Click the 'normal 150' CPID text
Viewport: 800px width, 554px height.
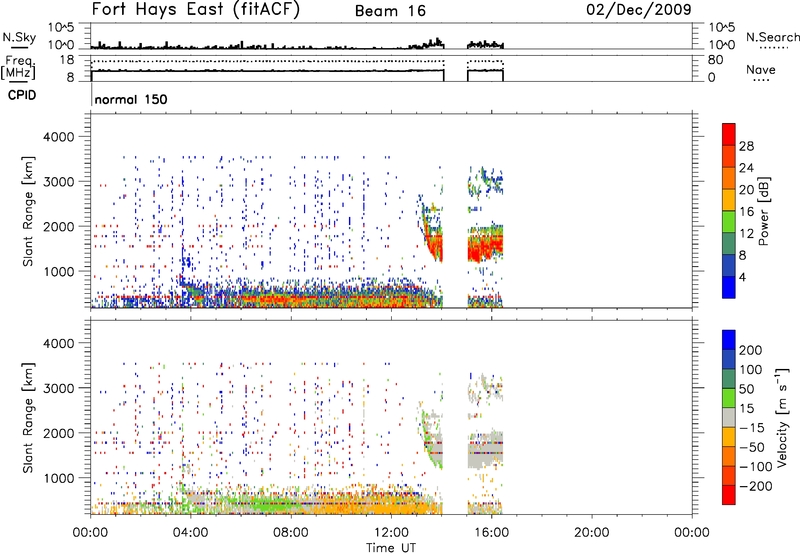pyautogui.click(x=131, y=99)
